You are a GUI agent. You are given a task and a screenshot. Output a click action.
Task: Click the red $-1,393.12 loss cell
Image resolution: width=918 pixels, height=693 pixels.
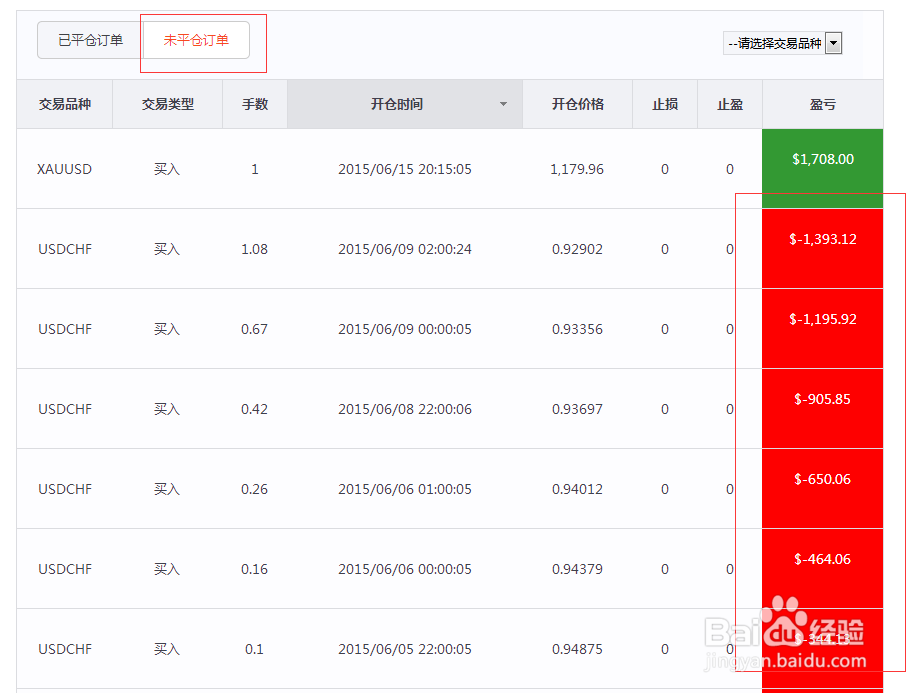click(822, 247)
